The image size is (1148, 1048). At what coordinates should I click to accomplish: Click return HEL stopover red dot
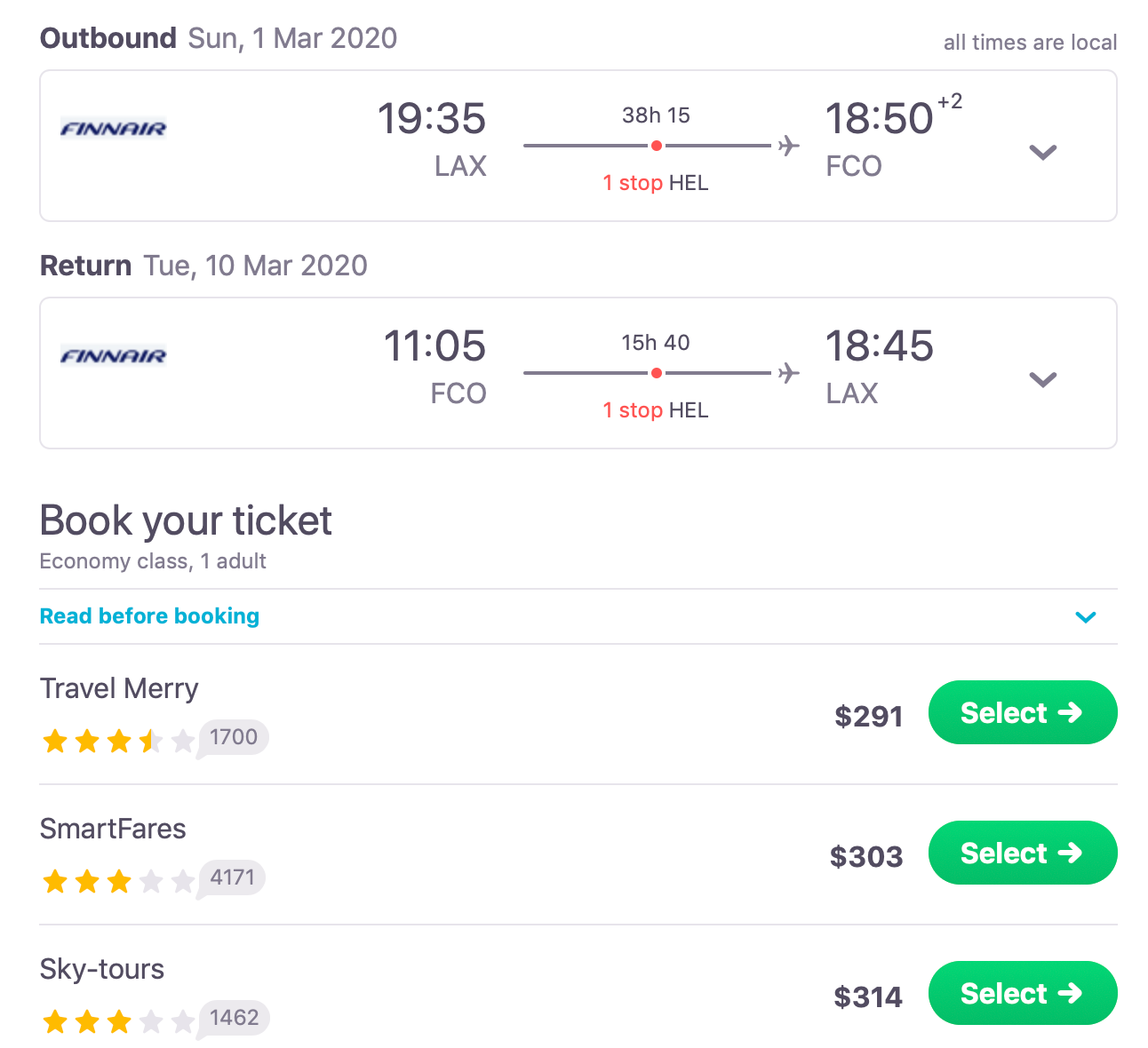(656, 373)
